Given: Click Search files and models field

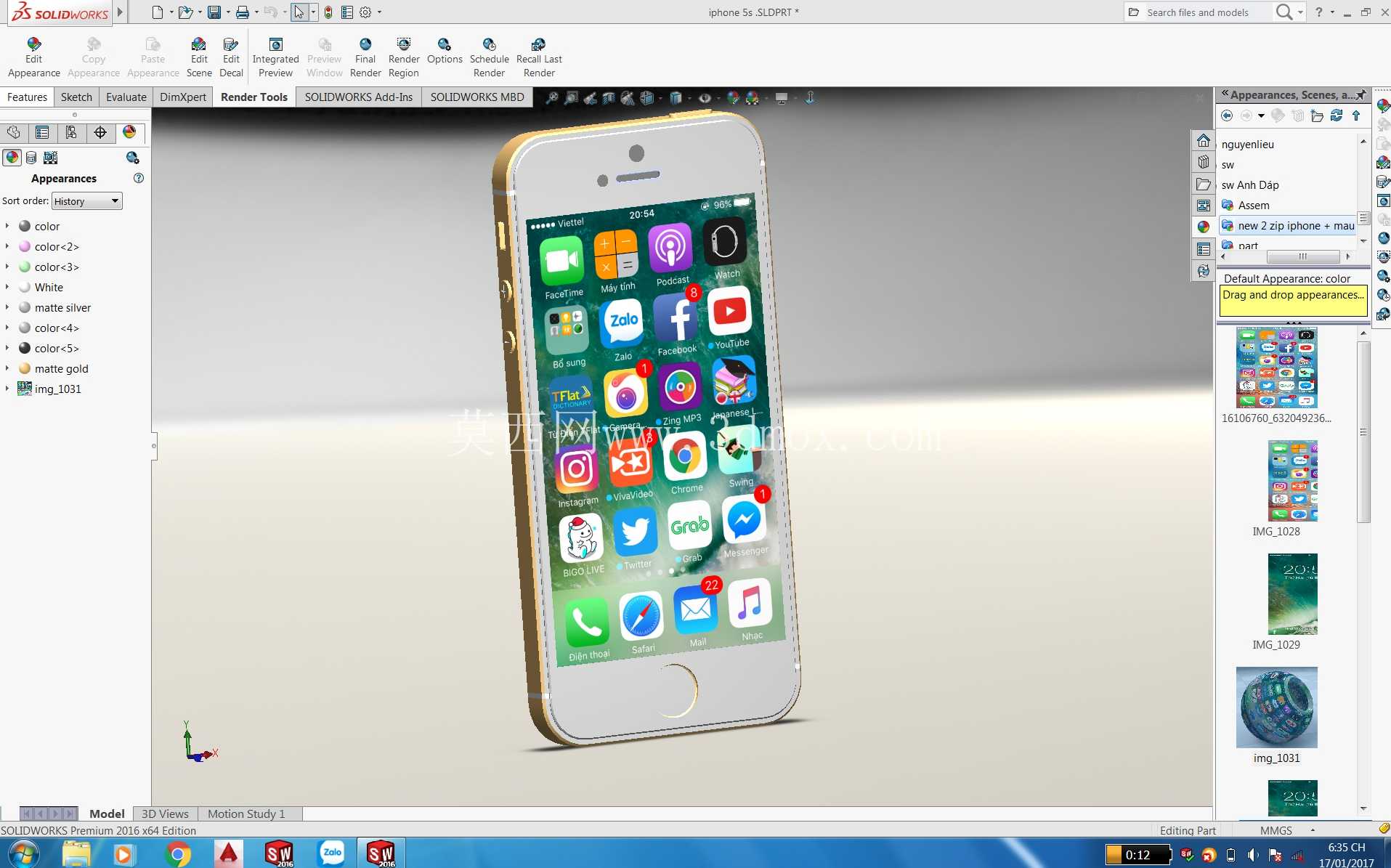Looking at the screenshot, I should click(1200, 12).
